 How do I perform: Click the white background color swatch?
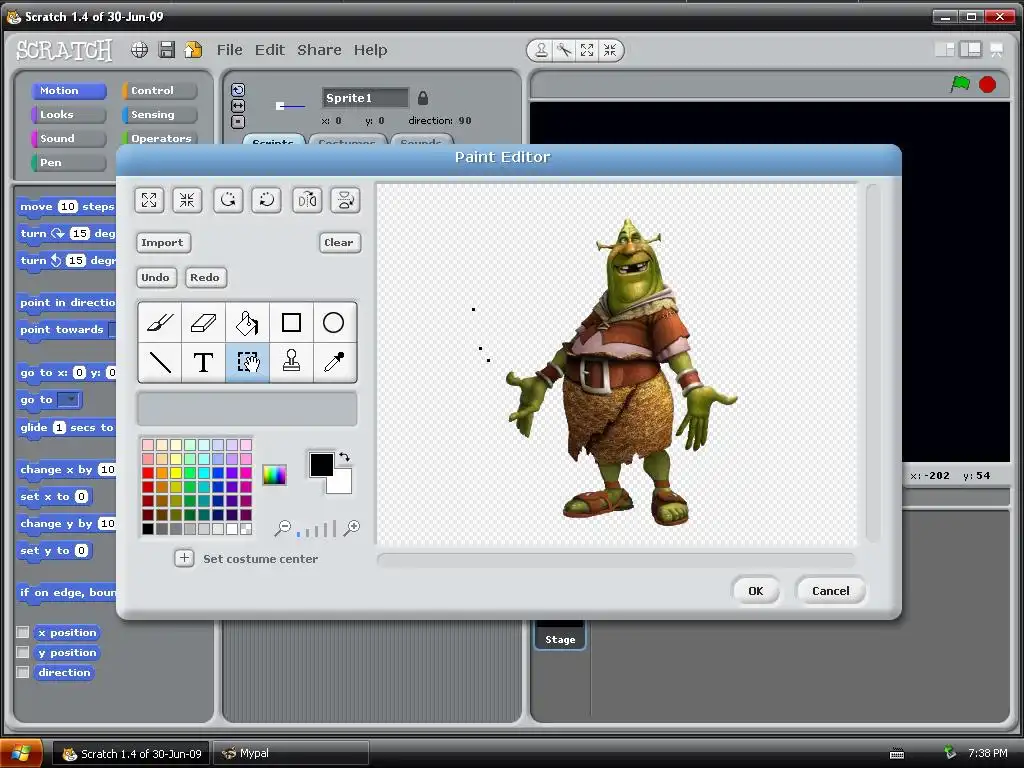342,484
